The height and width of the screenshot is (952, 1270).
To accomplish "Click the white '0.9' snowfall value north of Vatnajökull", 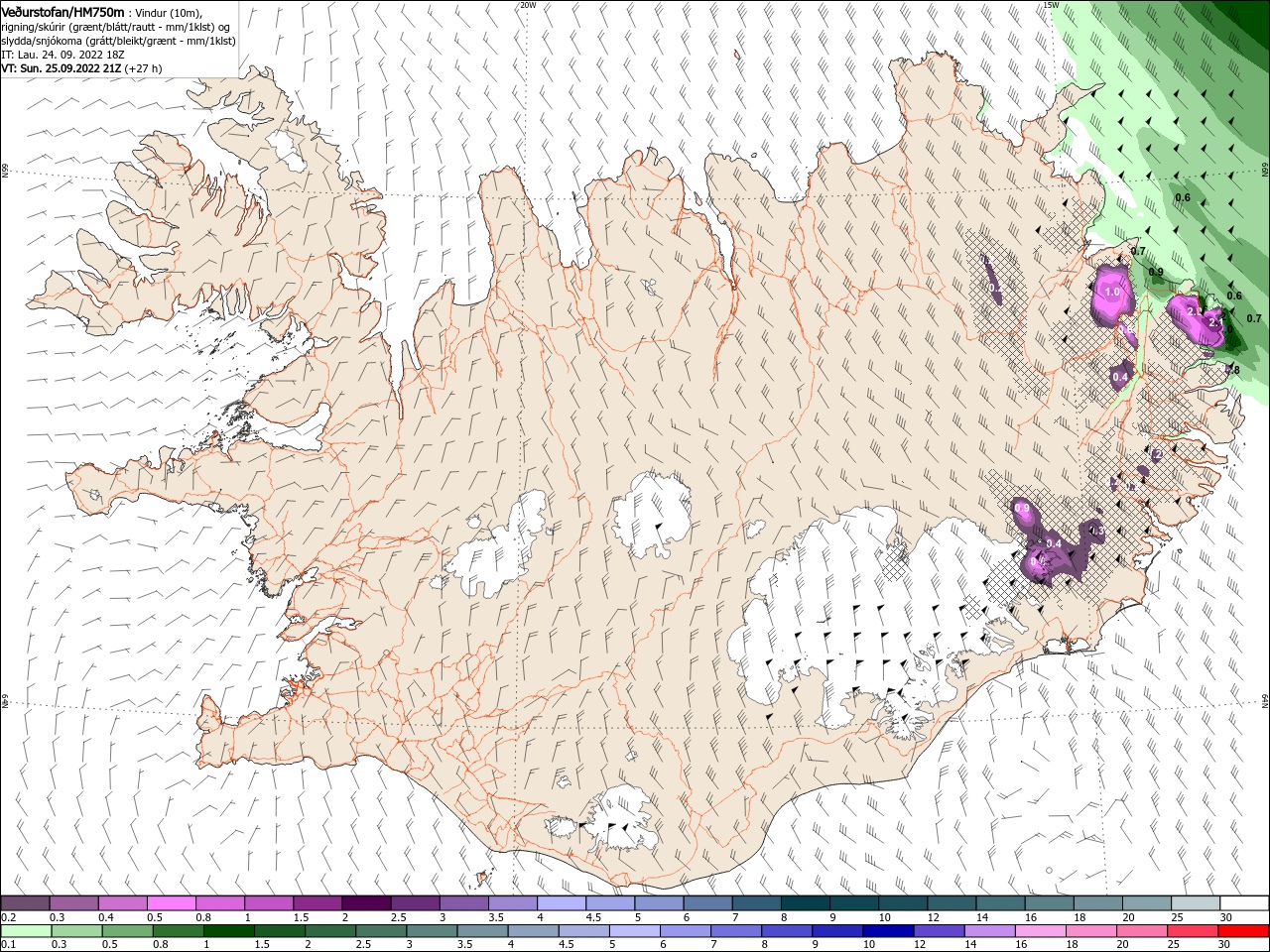I will click(1023, 509).
